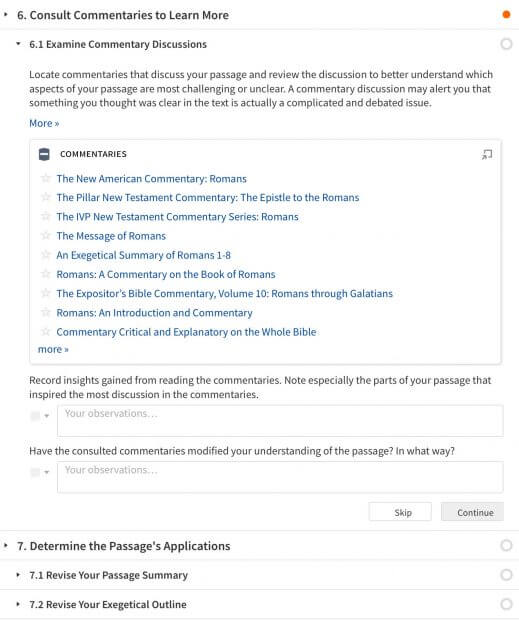Open The IVP New Testament Commentary Series: Romans
This screenshot has width=519, height=620.
pos(177,217)
